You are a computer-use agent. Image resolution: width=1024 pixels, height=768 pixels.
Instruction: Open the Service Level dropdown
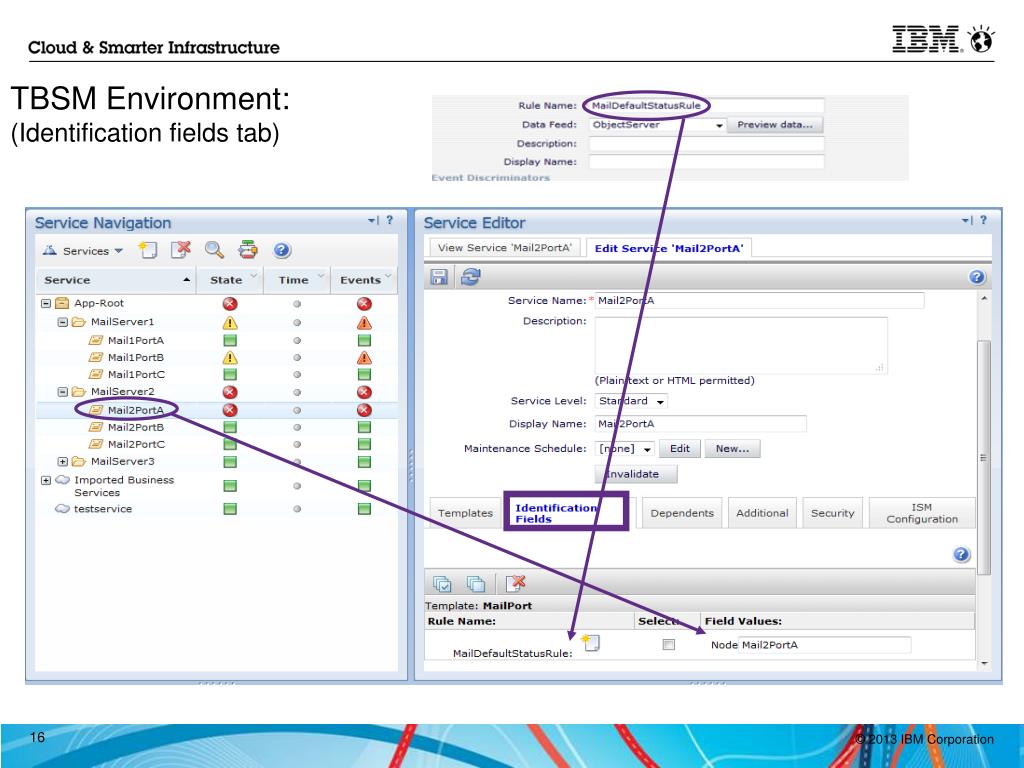(x=632, y=401)
